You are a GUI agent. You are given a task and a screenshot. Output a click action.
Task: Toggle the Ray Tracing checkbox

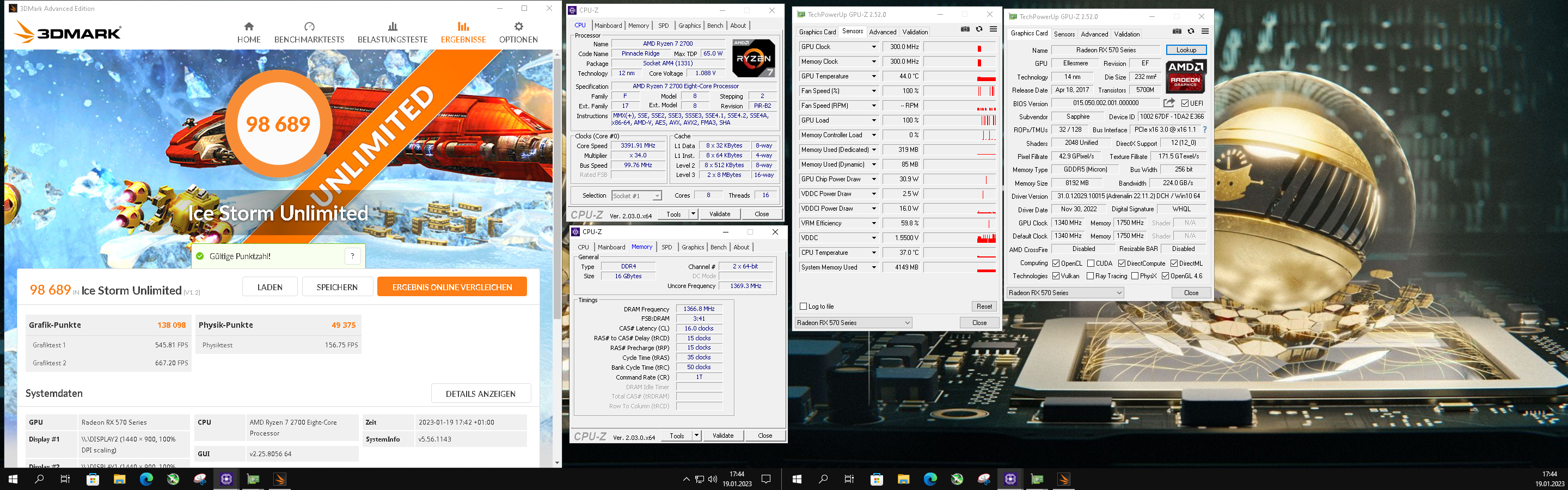(1090, 277)
